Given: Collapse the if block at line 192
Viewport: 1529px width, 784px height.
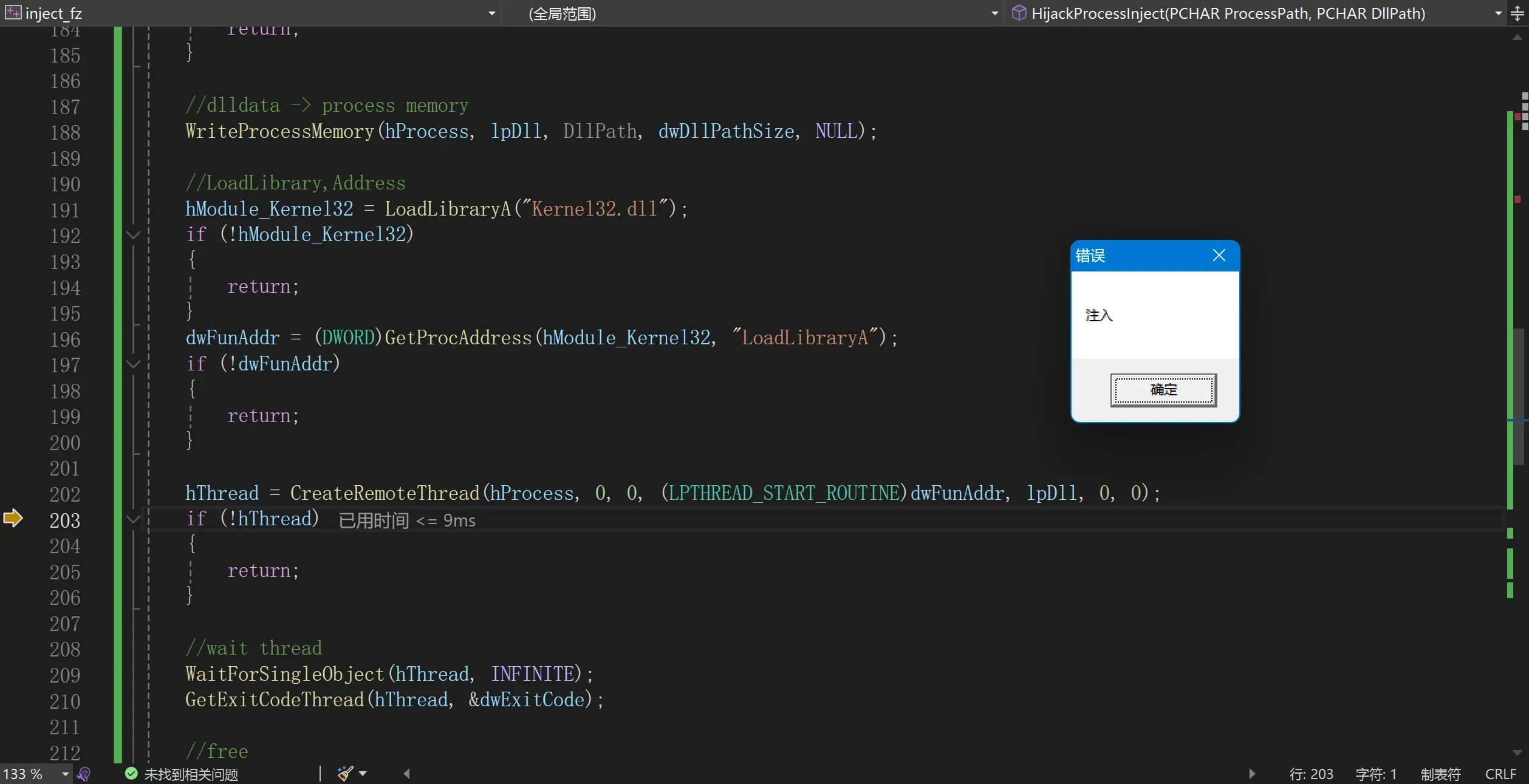Looking at the screenshot, I should coord(133,235).
